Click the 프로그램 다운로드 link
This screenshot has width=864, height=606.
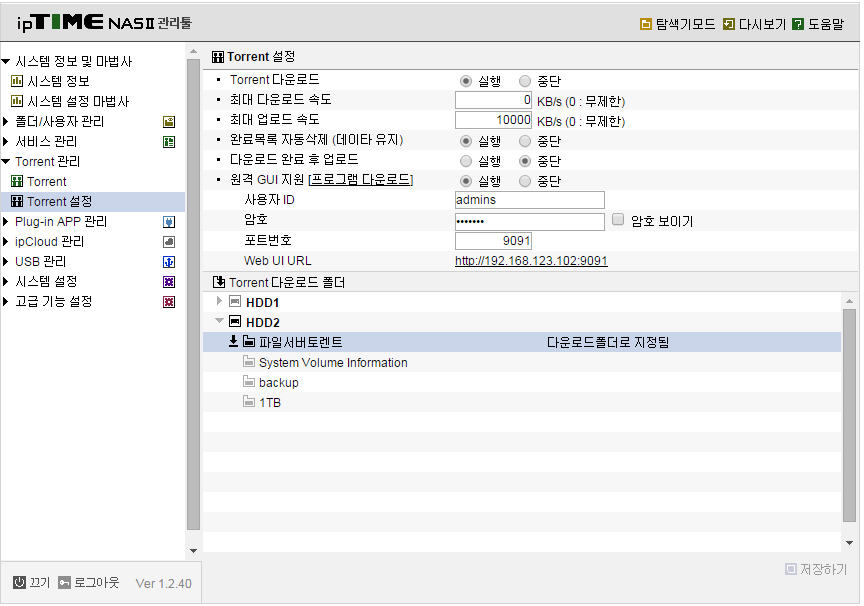[x=361, y=180]
